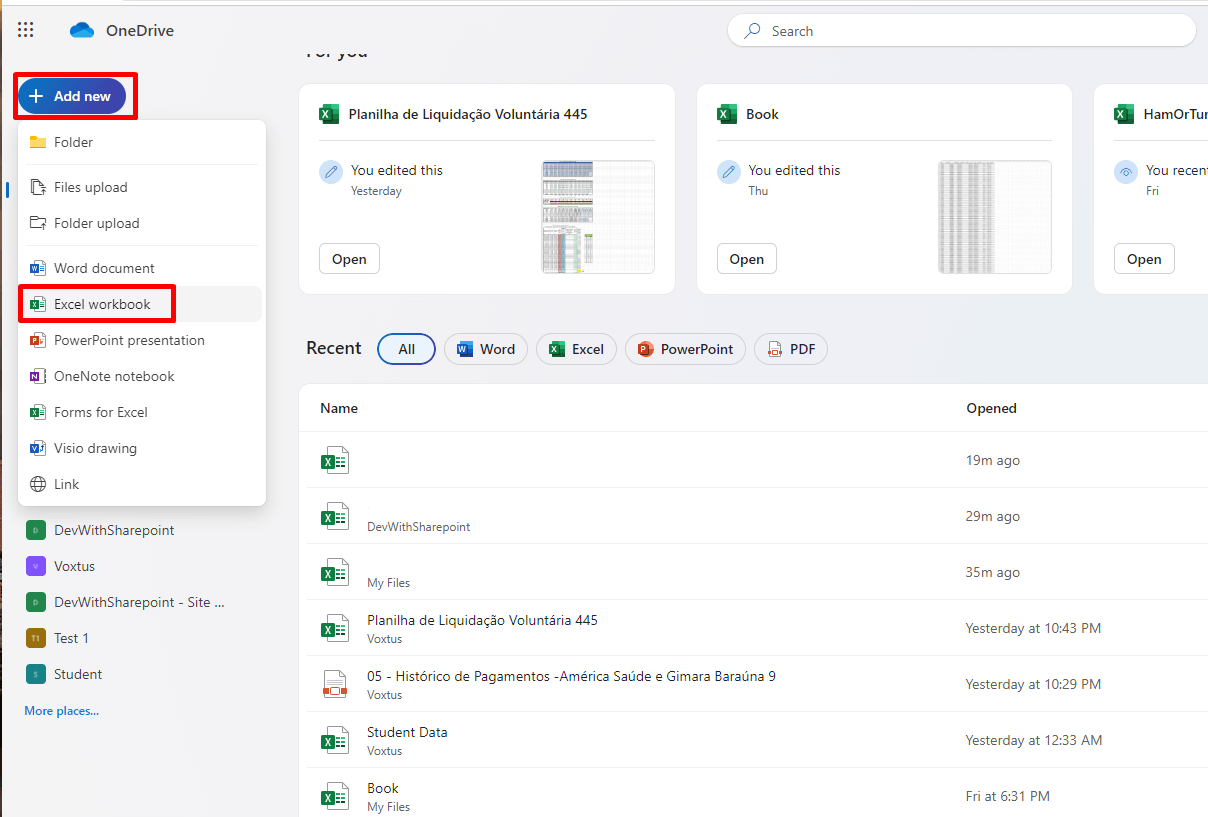Open the HamOrTur card via Open button
1208x817 pixels.
tap(1144, 259)
